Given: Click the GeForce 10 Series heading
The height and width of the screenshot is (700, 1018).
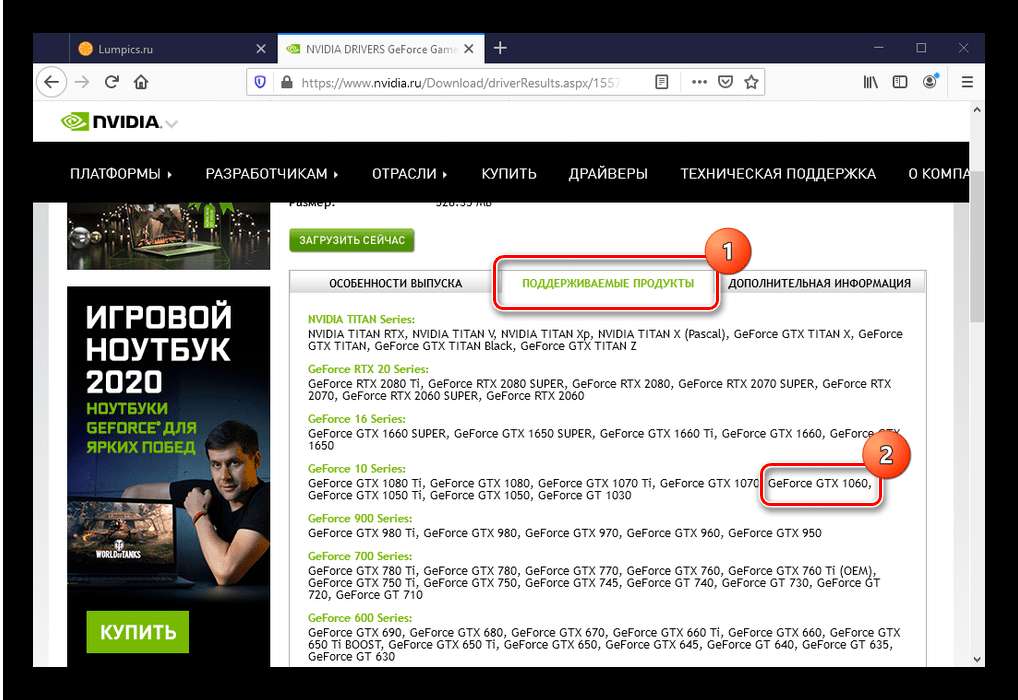Looking at the screenshot, I should coord(356,469).
